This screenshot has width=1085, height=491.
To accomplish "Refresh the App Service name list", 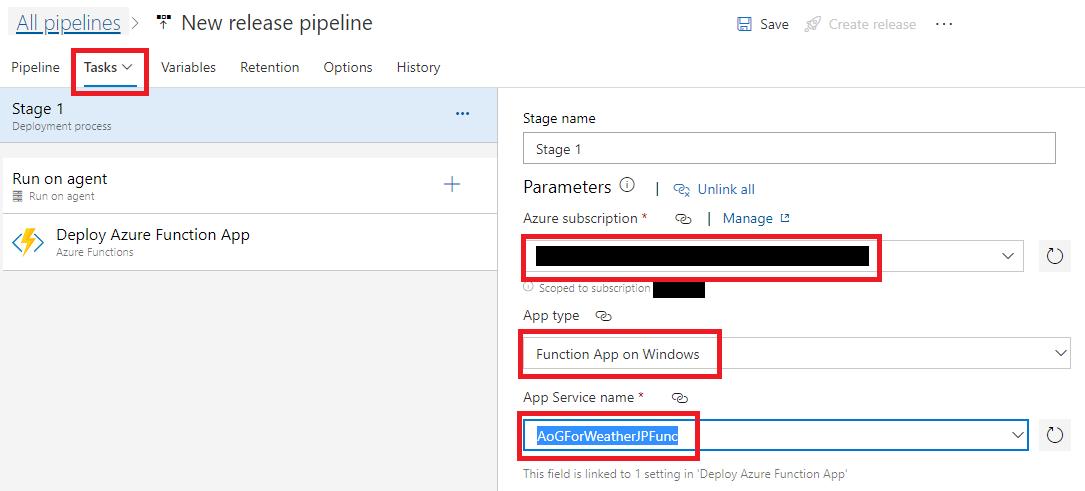I will click(1054, 435).
